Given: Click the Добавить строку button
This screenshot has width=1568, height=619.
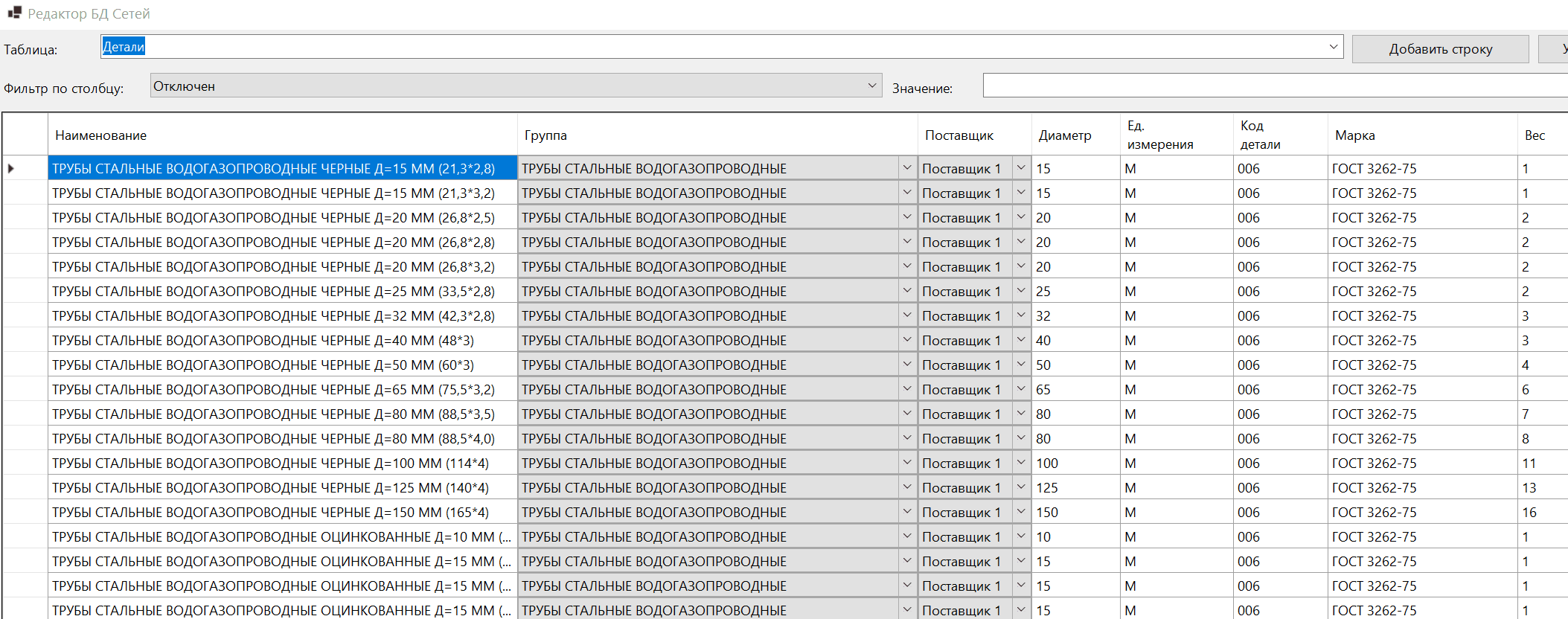Looking at the screenshot, I should (x=1439, y=49).
